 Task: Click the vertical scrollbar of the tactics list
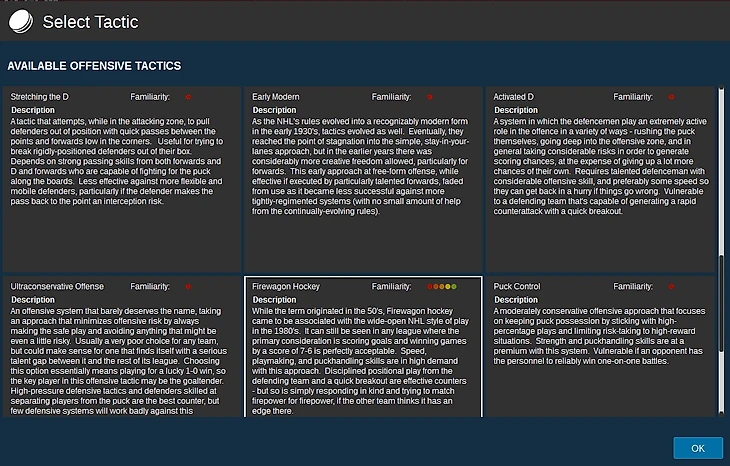pyautogui.click(x=722, y=330)
